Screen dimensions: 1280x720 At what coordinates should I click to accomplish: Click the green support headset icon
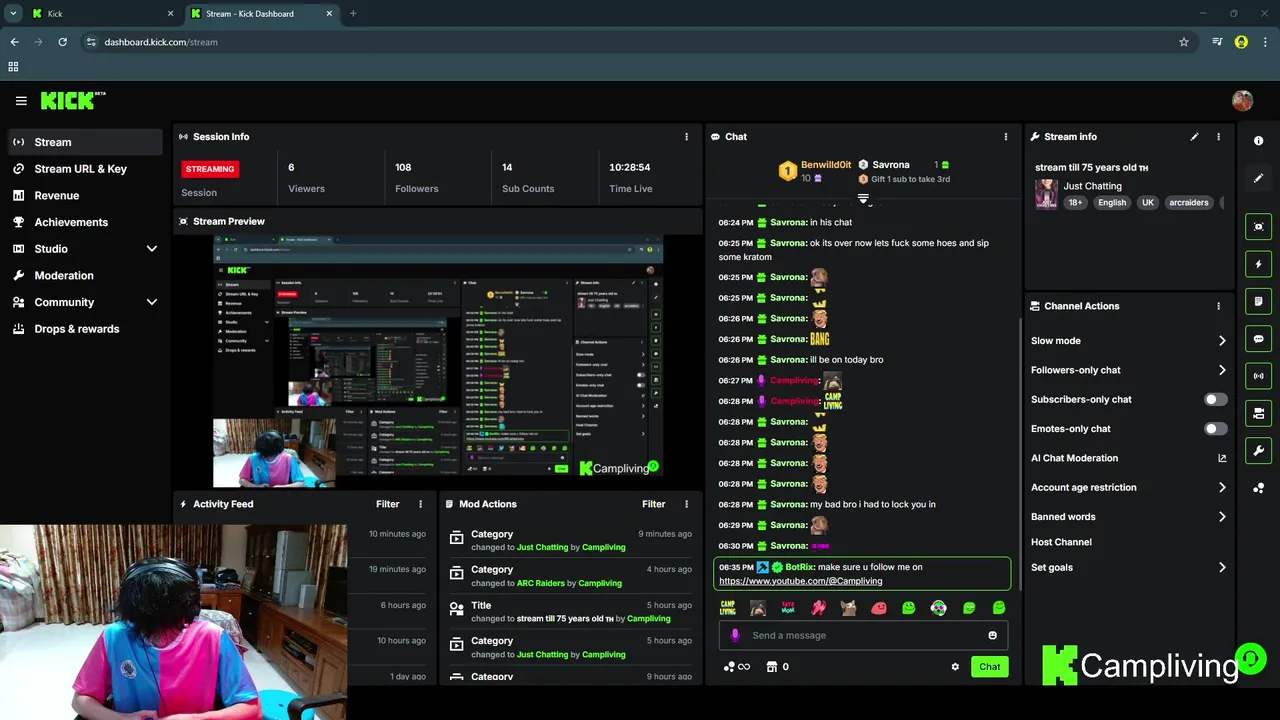pyautogui.click(x=1249, y=659)
